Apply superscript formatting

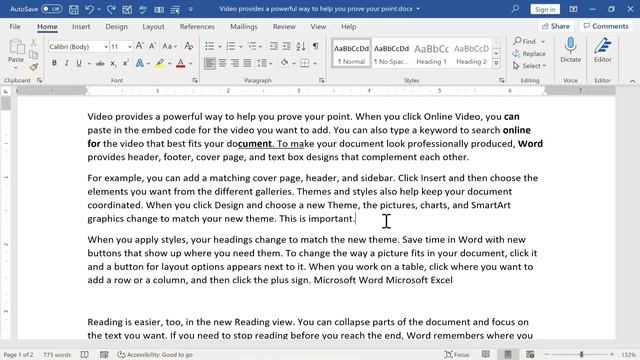coord(126,63)
